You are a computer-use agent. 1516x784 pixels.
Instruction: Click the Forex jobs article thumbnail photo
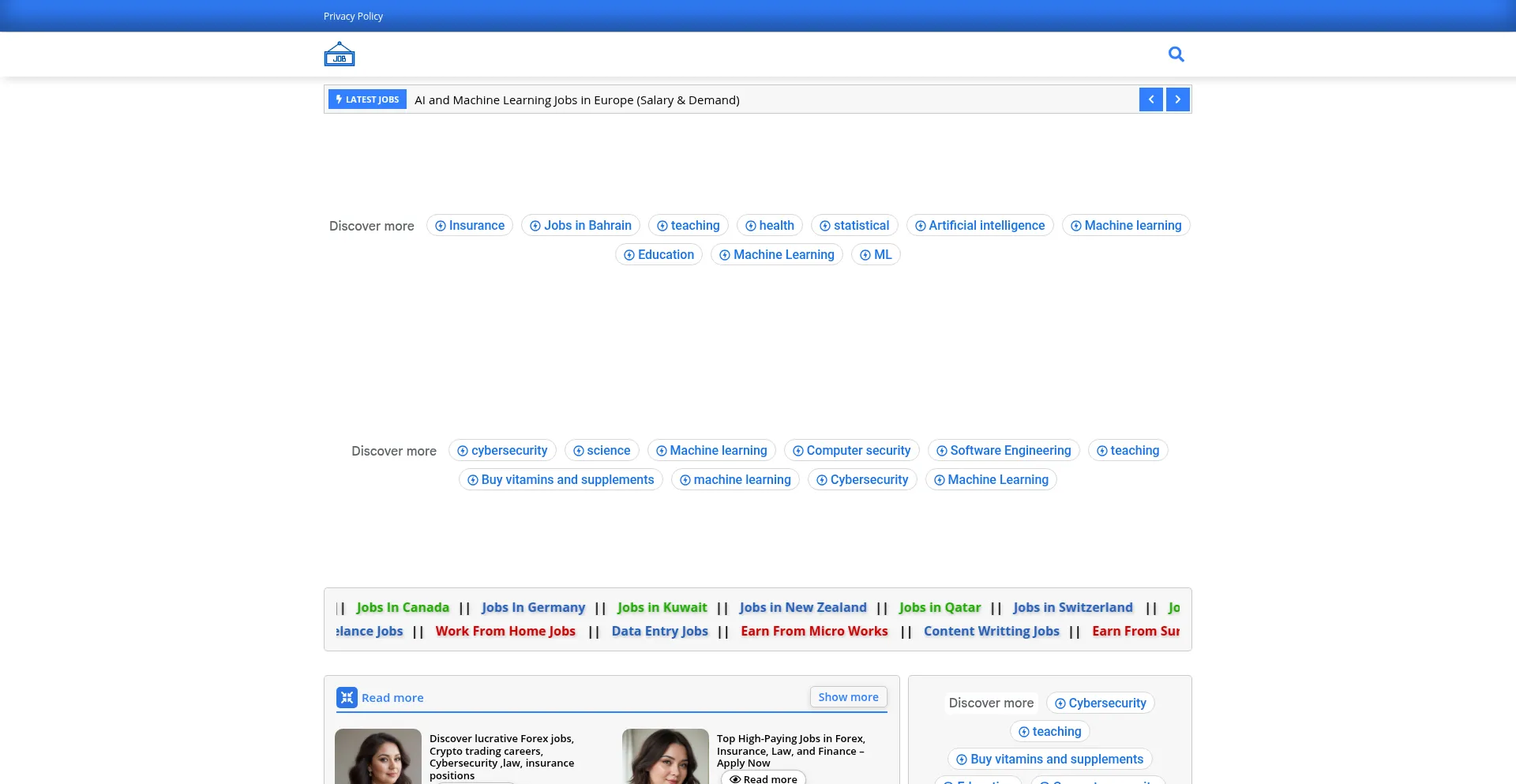(378, 756)
